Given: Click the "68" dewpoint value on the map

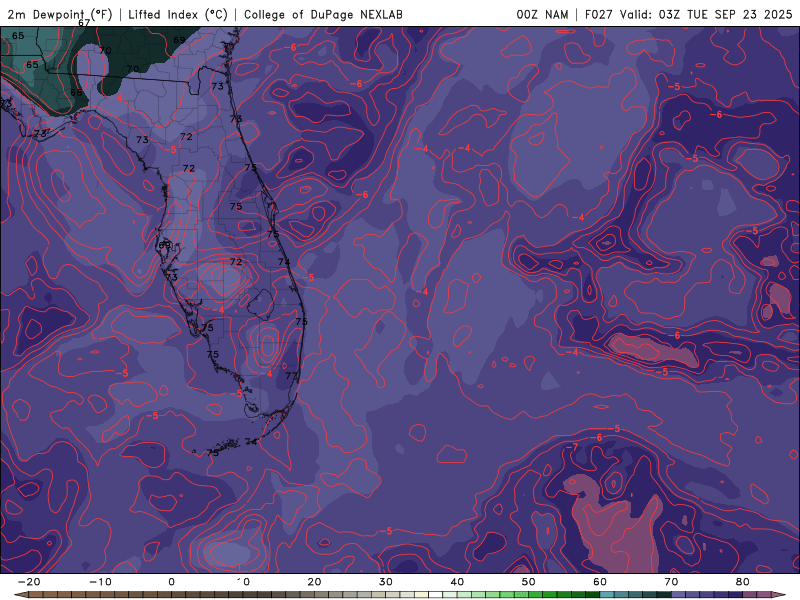Looking at the screenshot, I should [76, 92].
